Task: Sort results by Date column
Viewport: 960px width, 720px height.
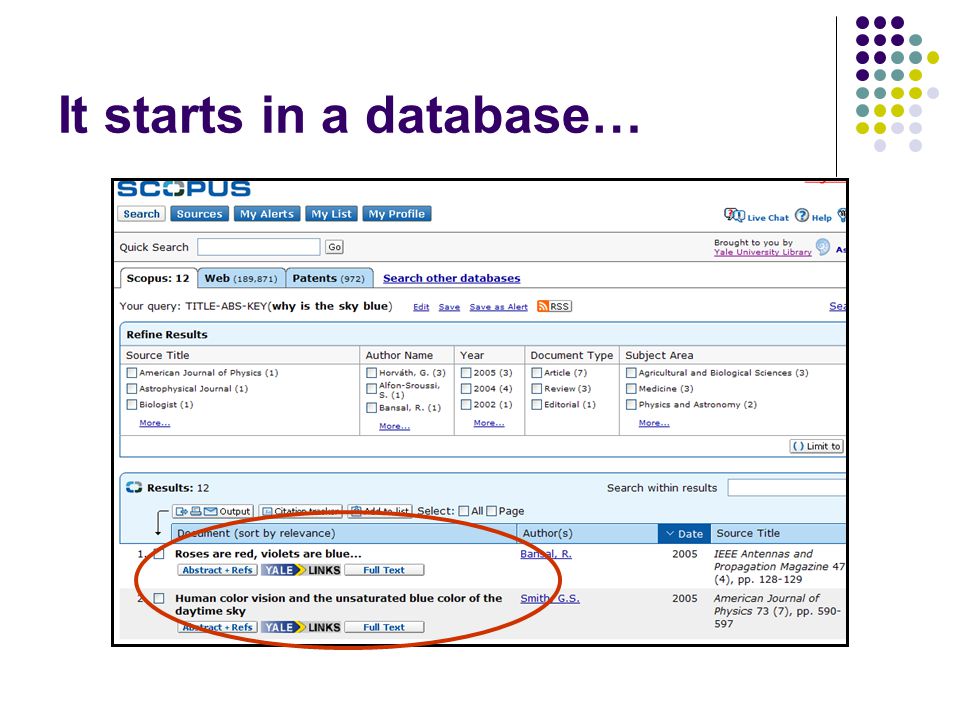Action: point(684,533)
